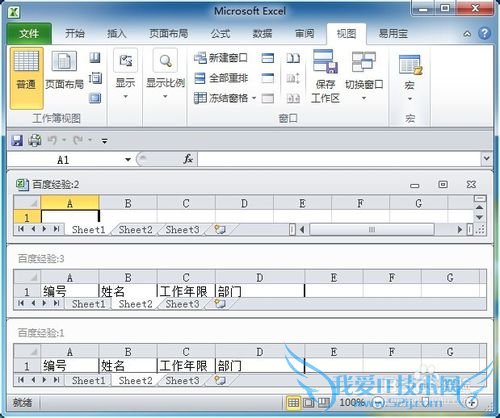Click the Page Break Preview icon
Screen dimensions: 500x418
point(95,58)
